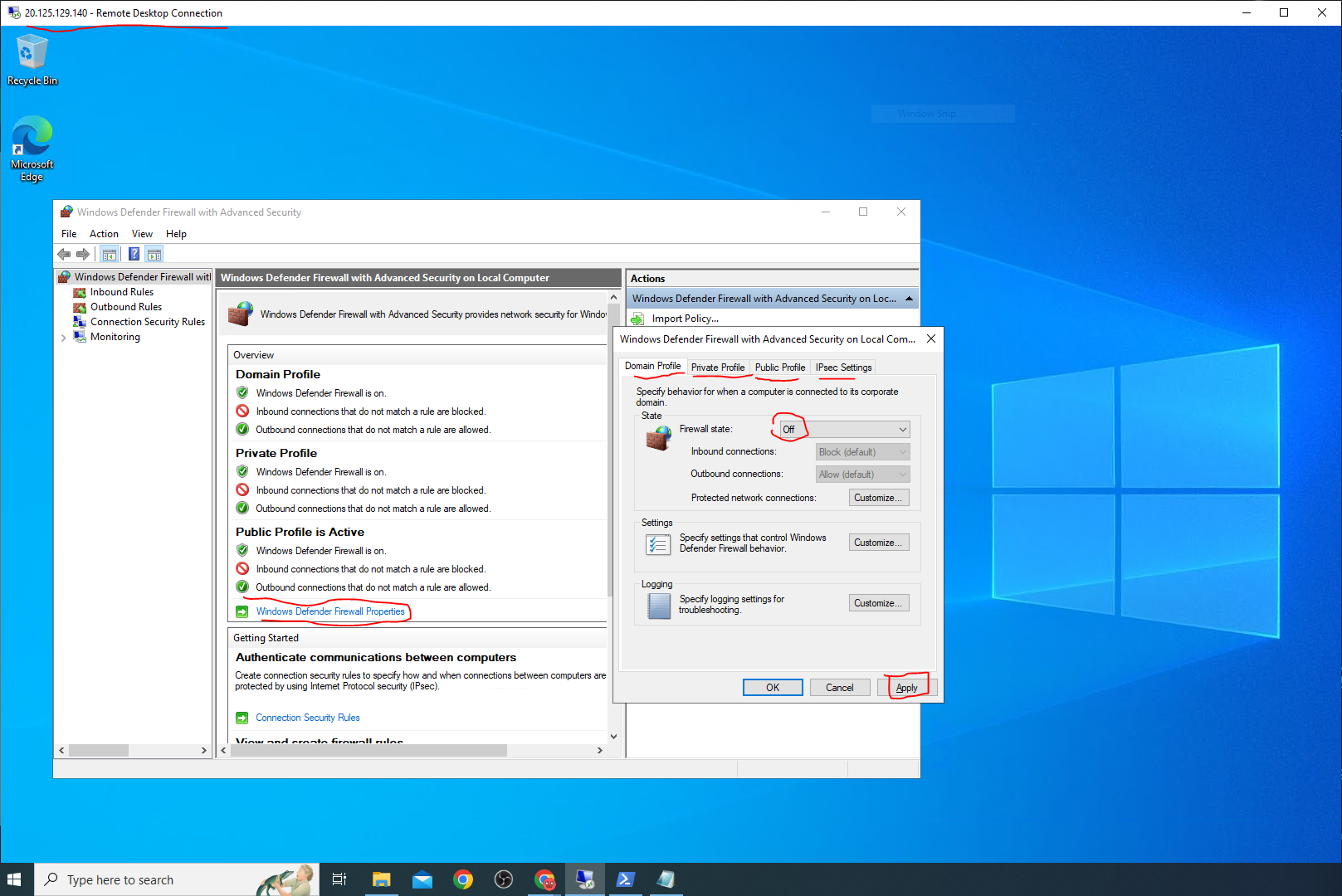Image resolution: width=1342 pixels, height=896 pixels.
Task: Open the notepad-style app on taskbar
Action: tap(666, 879)
